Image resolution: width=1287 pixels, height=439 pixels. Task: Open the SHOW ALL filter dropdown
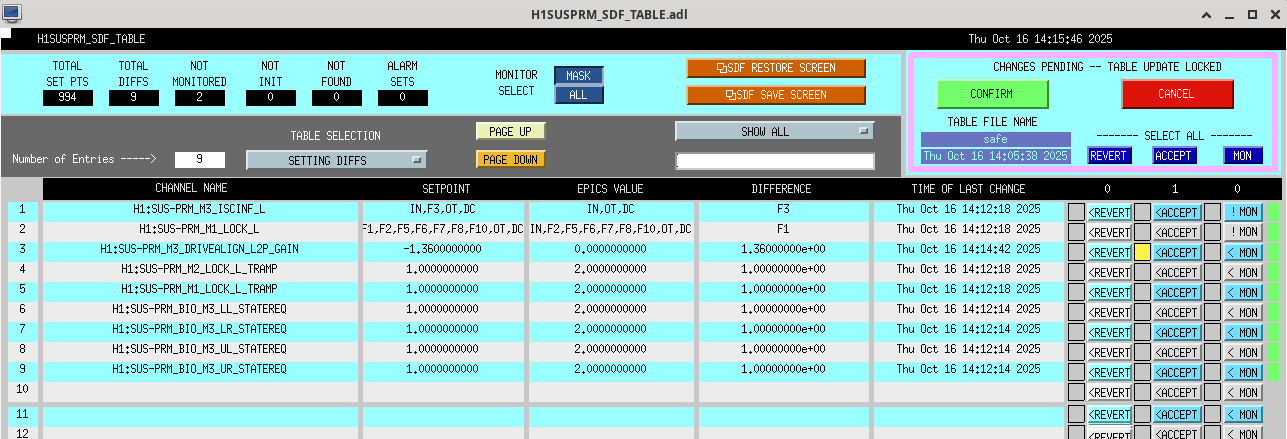(x=774, y=131)
